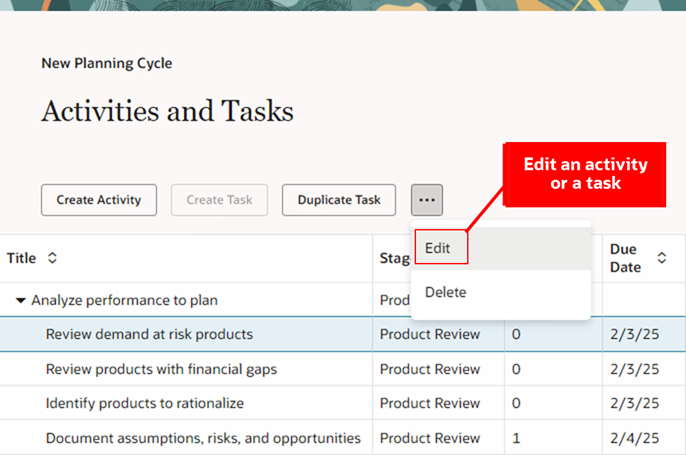The height and width of the screenshot is (455, 686).
Task: Click the Create Activity button
Action: pyautogui.click(x=99, y=200)
